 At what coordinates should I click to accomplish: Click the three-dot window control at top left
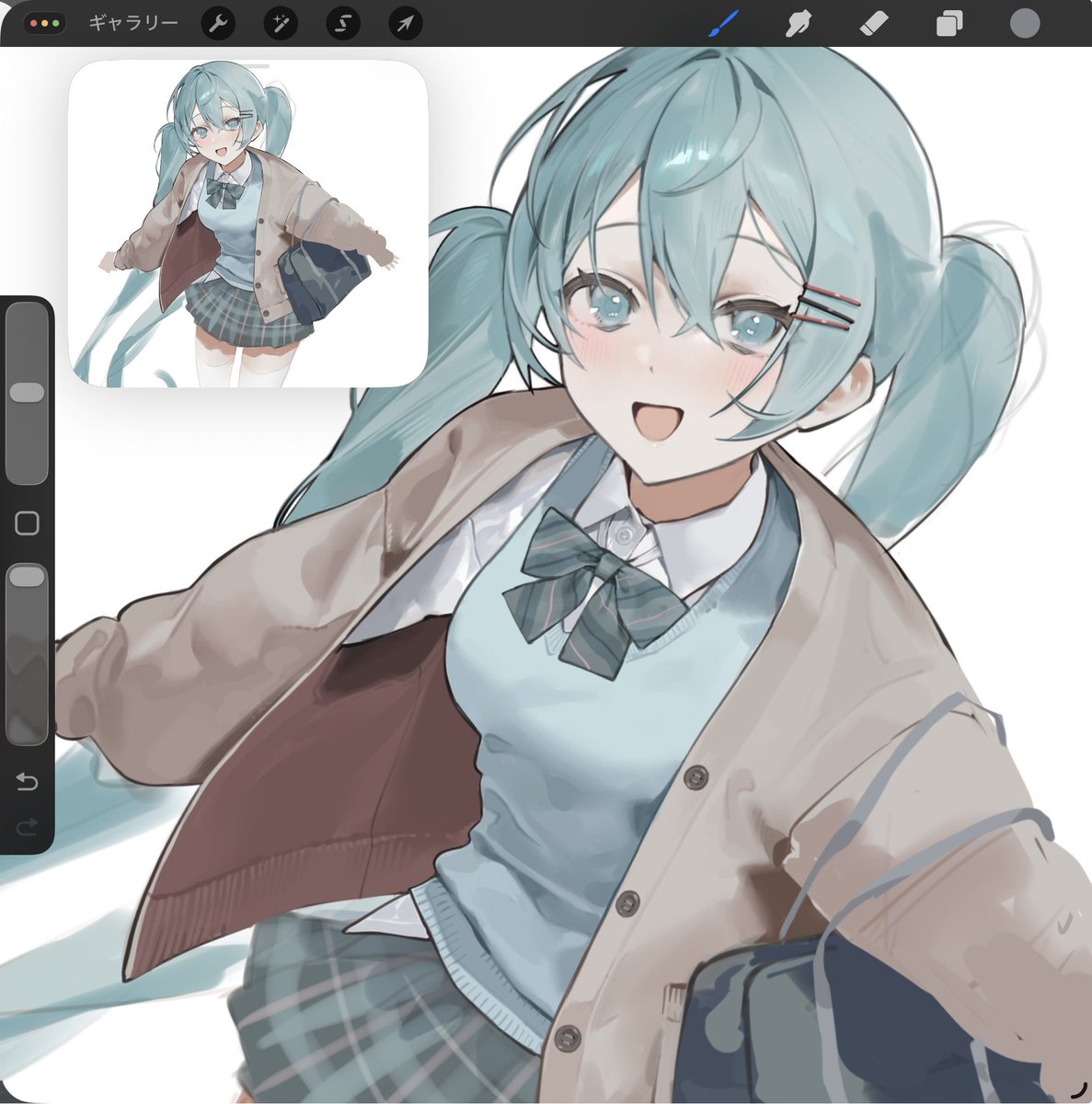point(44,24)
